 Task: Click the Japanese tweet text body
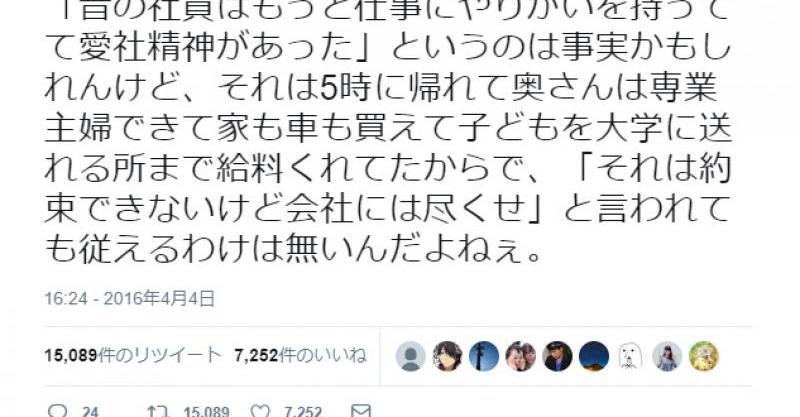[x=388, y=130]
